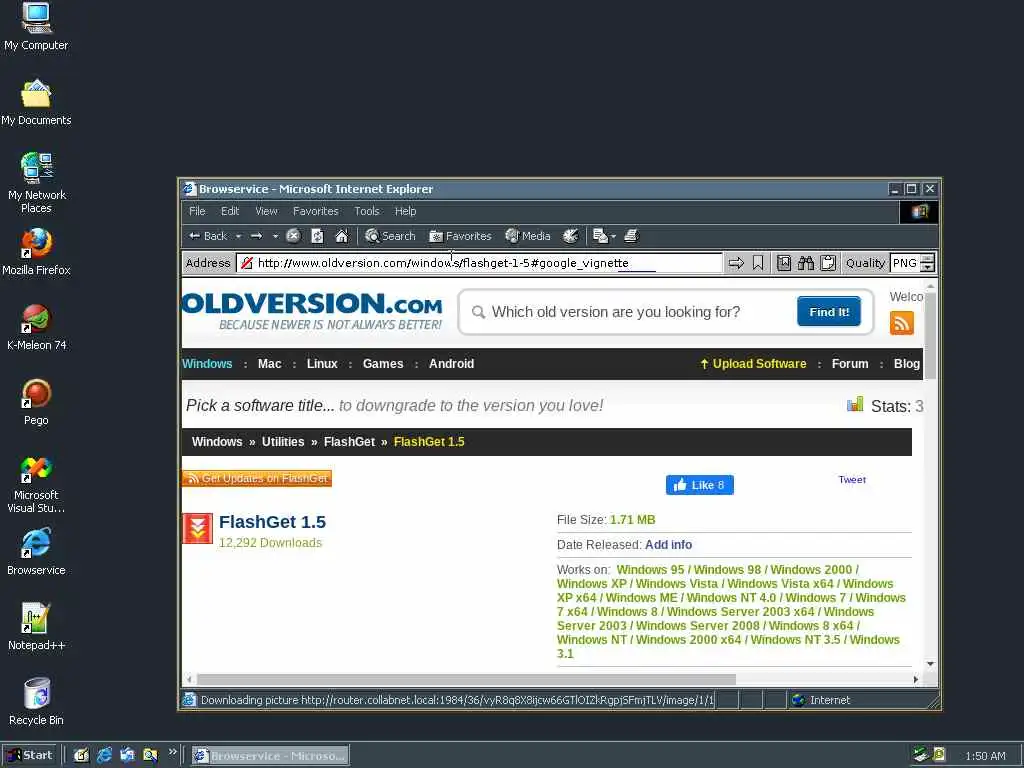Image resolution: width=1024 pixels, height=768 pixels.
Task: Open the Search toolbar button
Action: point(390,236)
